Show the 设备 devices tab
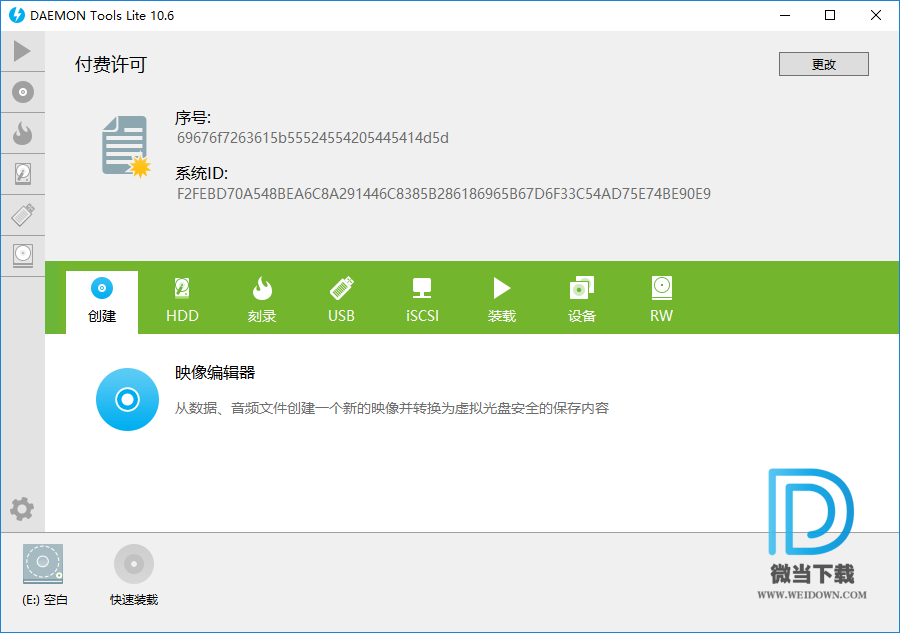Screen dimensions: 900x633 [x=582, y=300]
